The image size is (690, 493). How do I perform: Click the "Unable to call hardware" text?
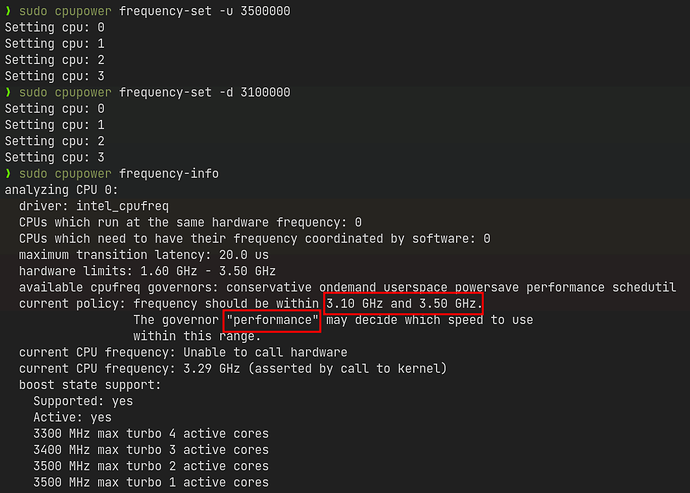point(265,352)
